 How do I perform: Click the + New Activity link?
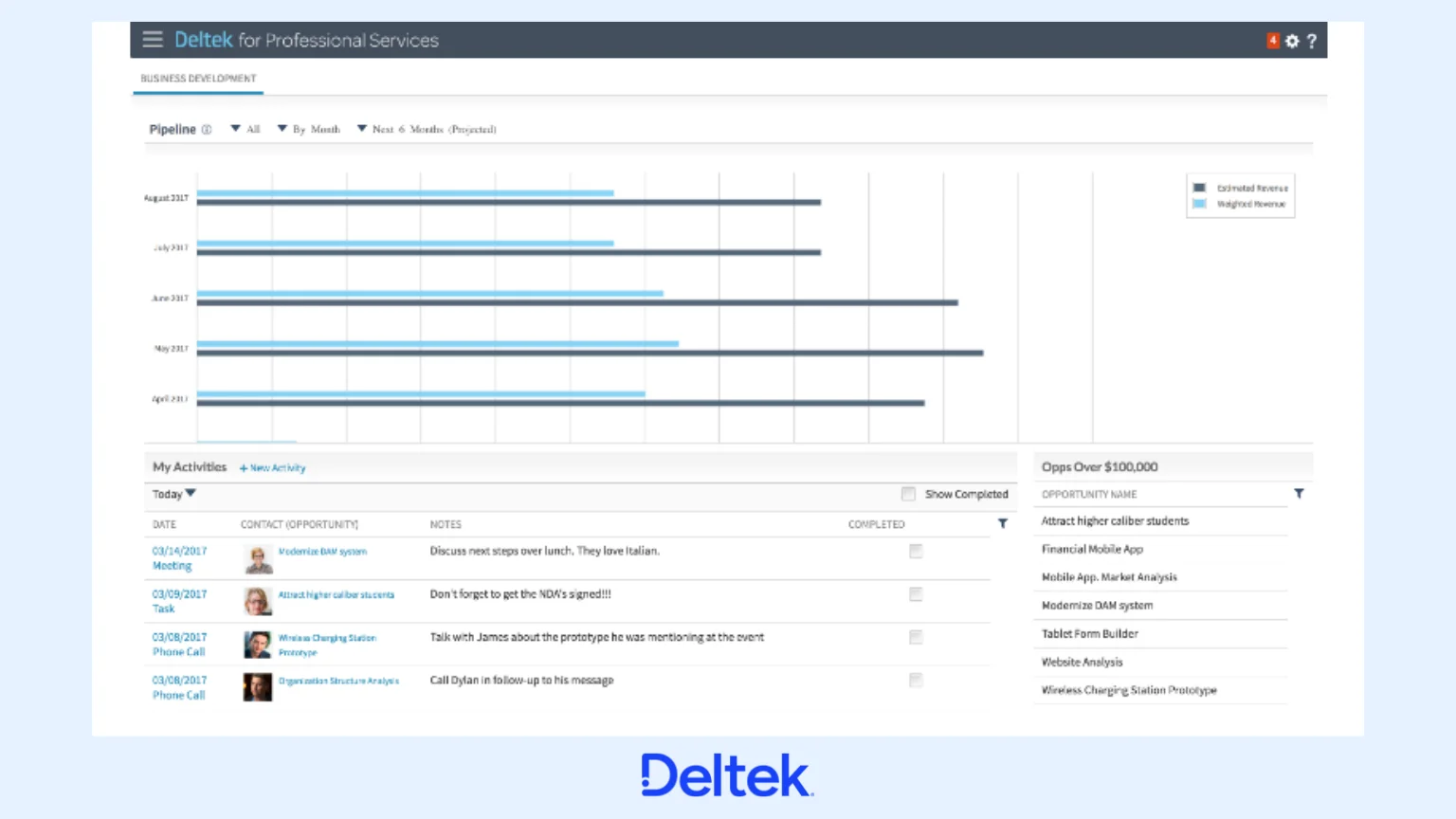click(x=273, y=468)
